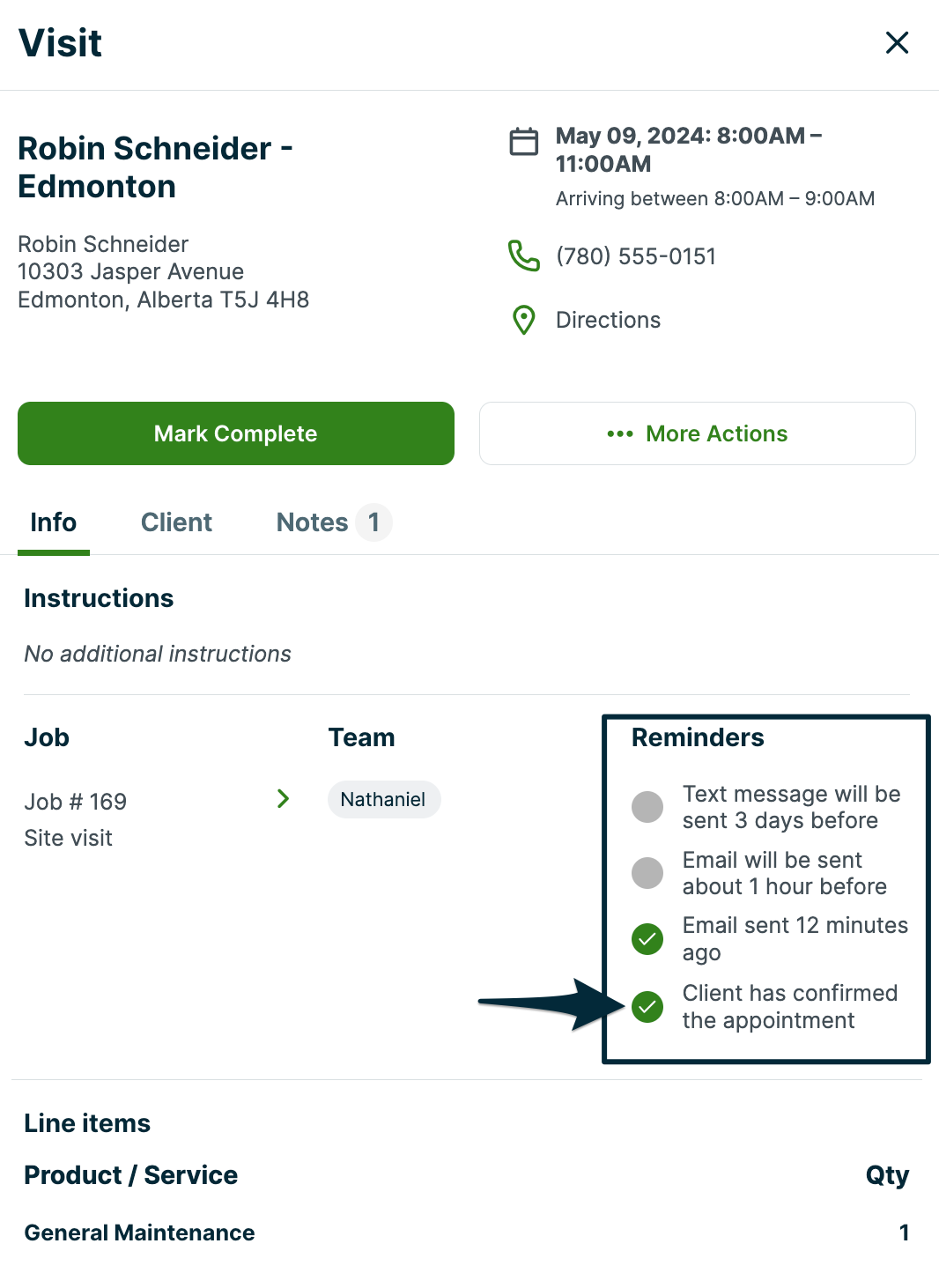The image size is (939, 1288).
Task: Click the Nathaniel team member chip
Action: pos(383,799)
